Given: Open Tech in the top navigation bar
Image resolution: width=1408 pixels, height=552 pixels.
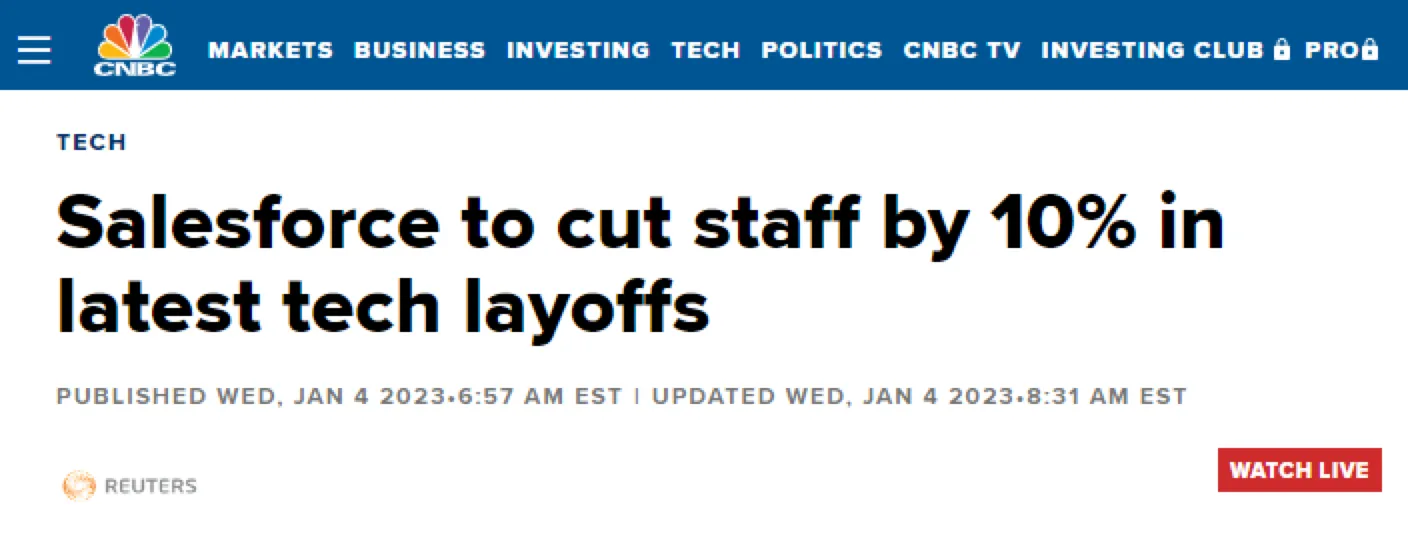Looking at the screenshot, I should coord(705,50).
